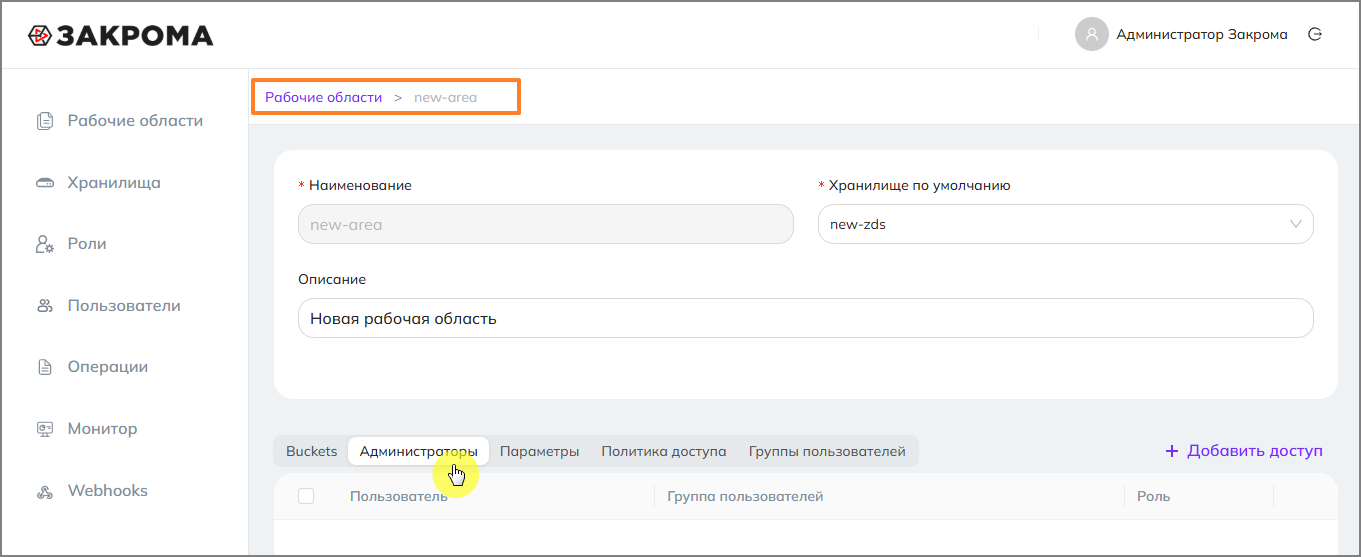Click the Роли sidebar icon

click(44, 244)
